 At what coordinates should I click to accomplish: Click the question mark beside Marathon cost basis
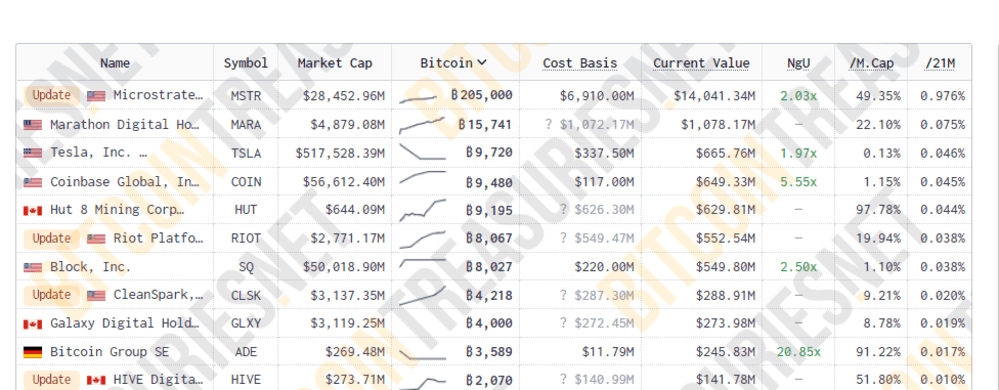click(x=548, y=124)
